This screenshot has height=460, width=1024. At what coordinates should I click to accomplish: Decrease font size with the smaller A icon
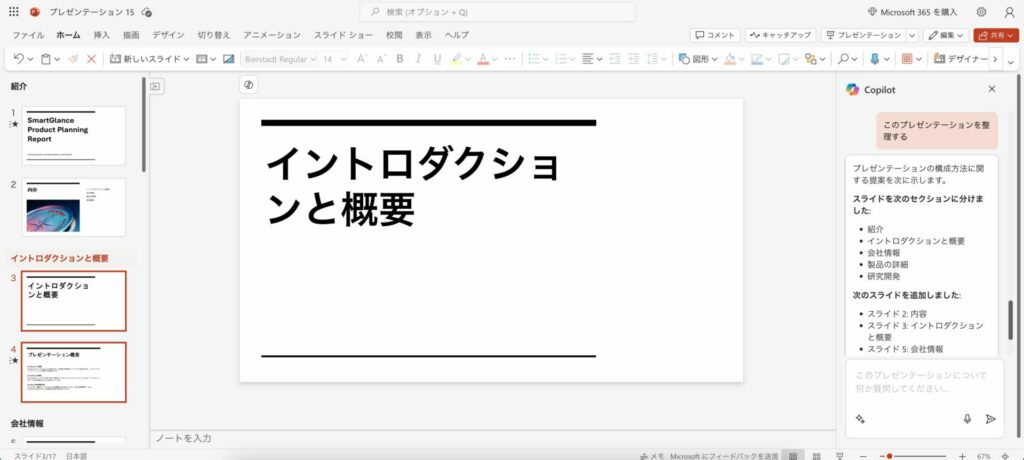381,59
